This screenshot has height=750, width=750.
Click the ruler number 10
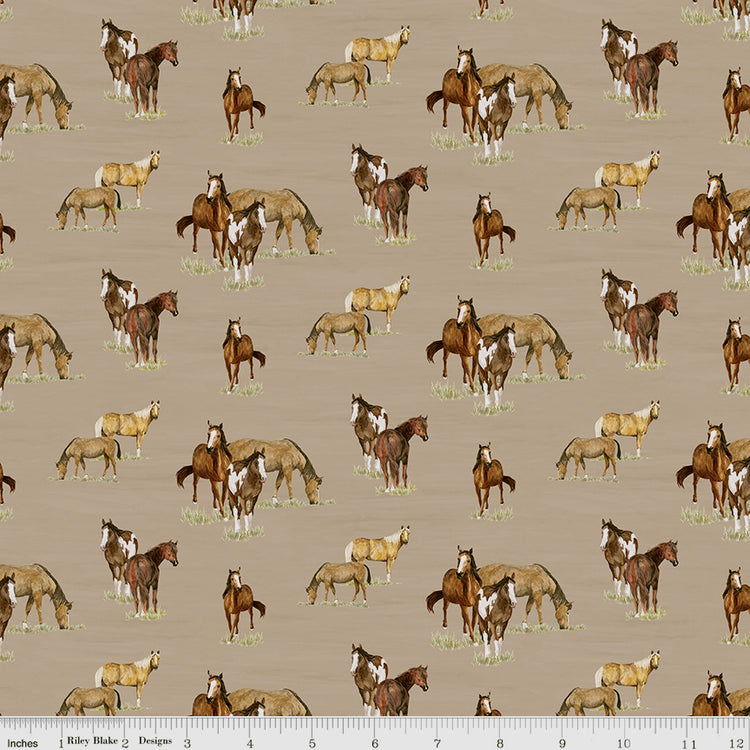[x=624, y=743]
